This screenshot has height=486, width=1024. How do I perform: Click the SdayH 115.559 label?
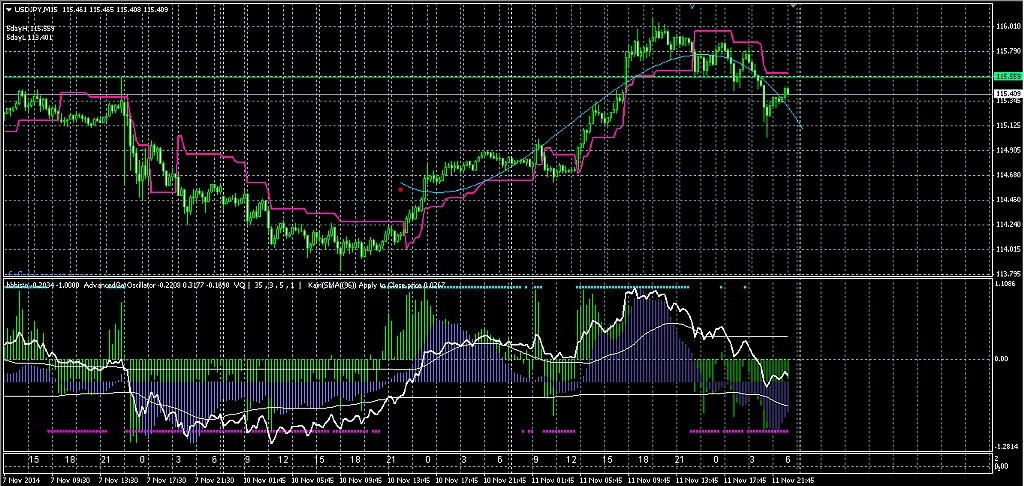point(30,29)
